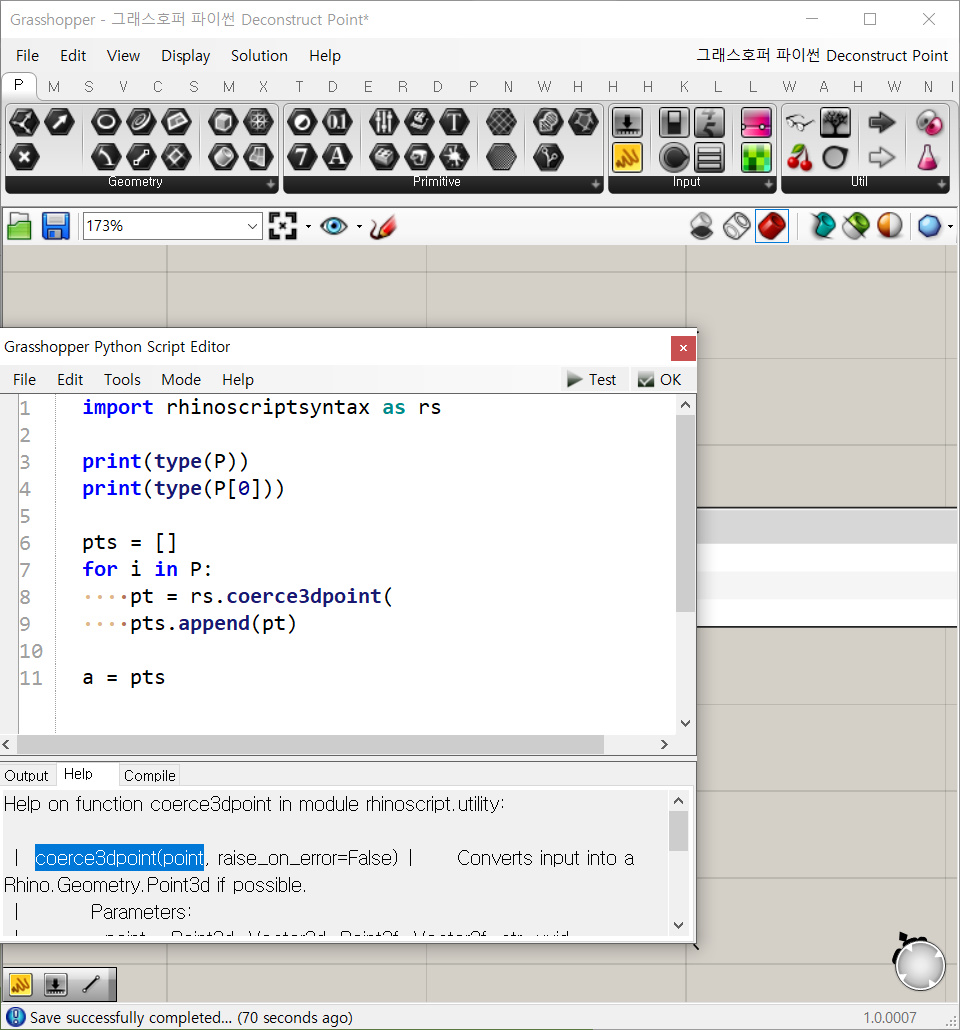This screenshot has height=1030, width=960.
Task: Open named views dropdown beside eye icon
Action: pyautogui.click(x=359, y=227)
